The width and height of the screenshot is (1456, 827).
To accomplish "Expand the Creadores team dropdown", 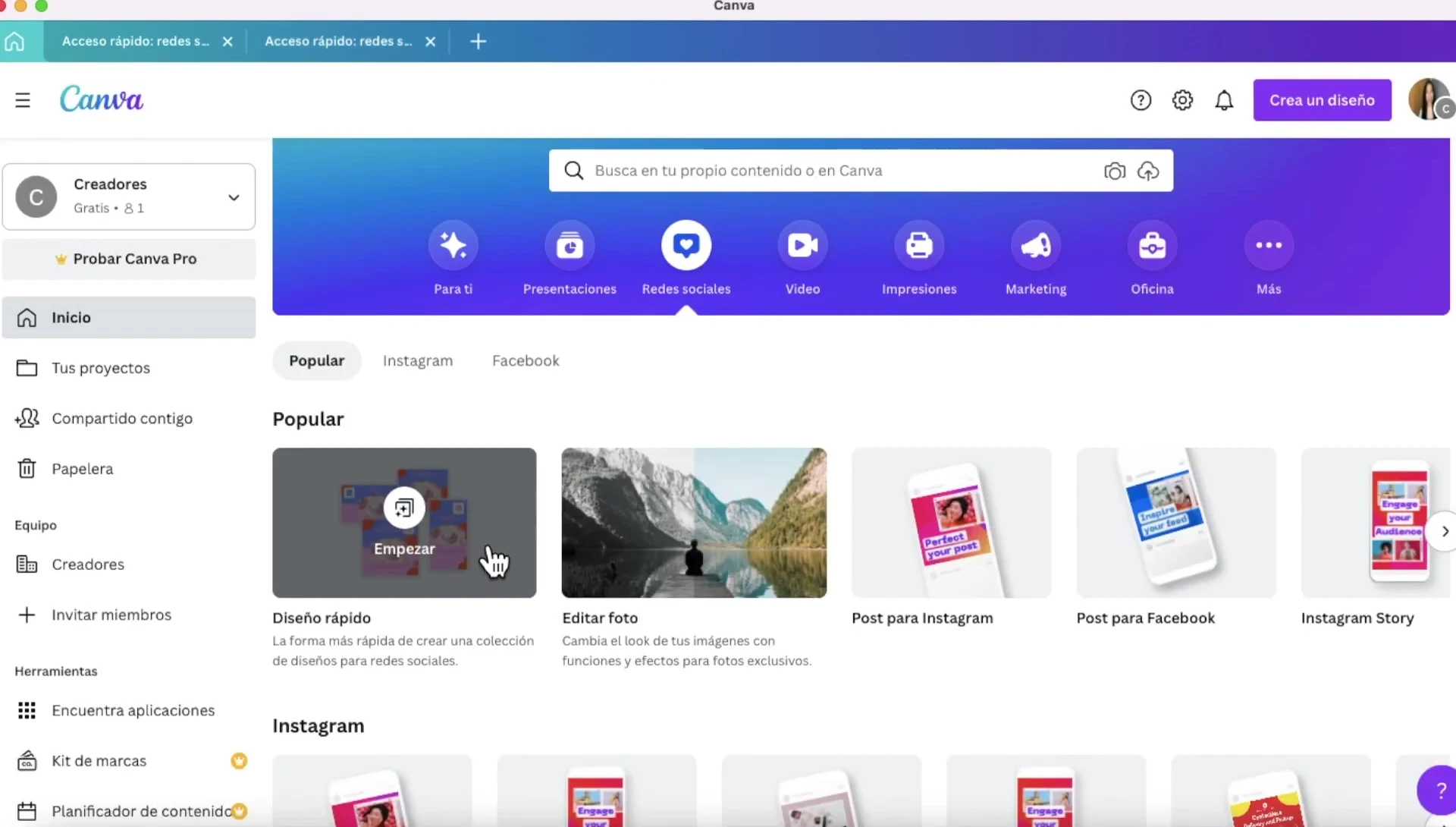I will (129, 197).
